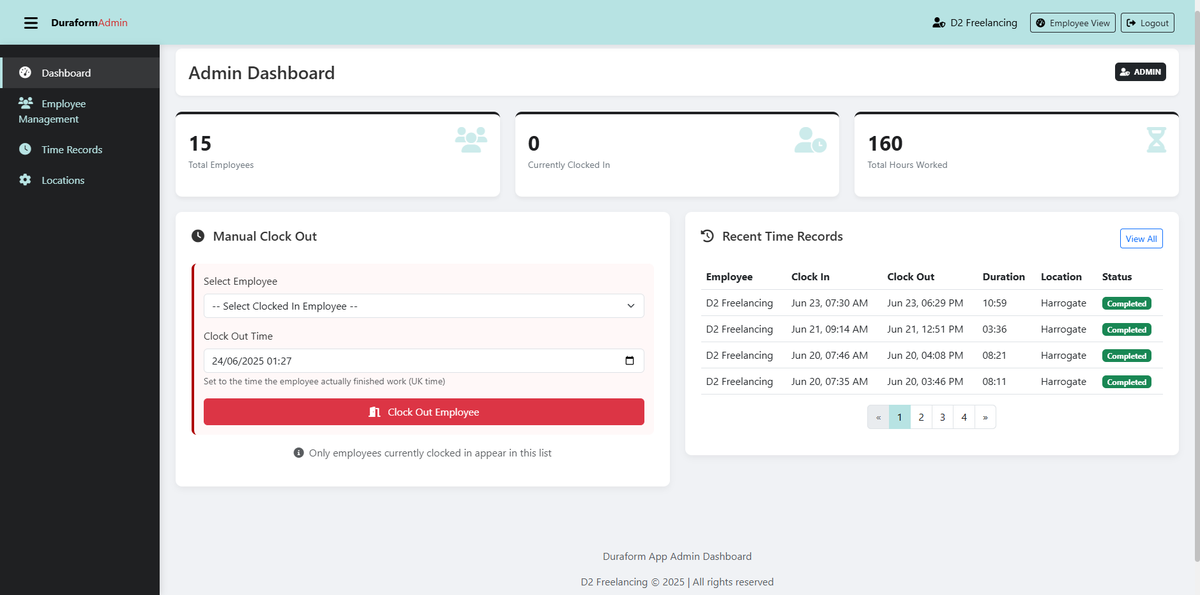Screen dimensions: 1200x595
Task: Click the Status column header
Action: pos(1117,277)
